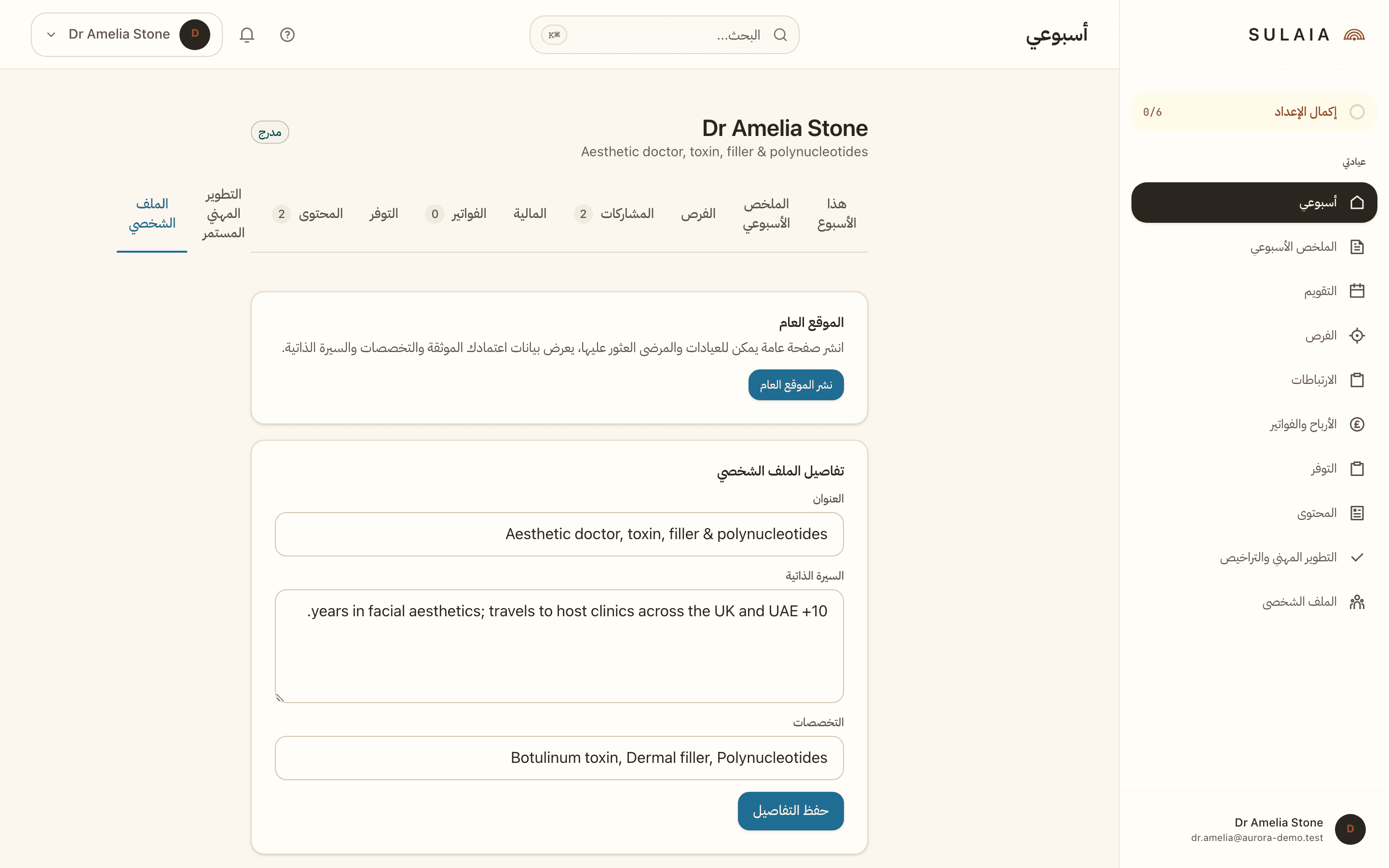Toggle the إكمال الإعداد setup circle

1357,112
